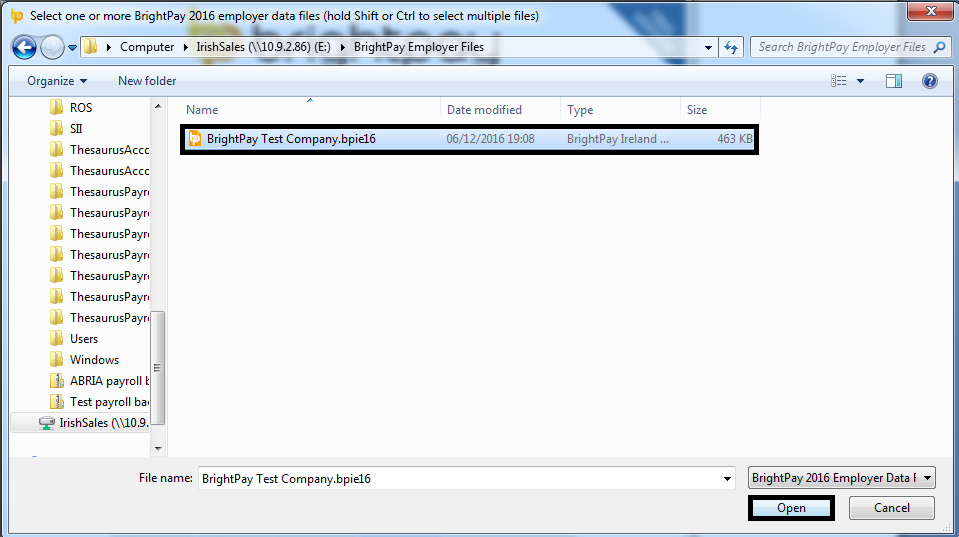
Task: Select the Users folder in the tree
Action: pyautogui.click(x=84, y=339)
